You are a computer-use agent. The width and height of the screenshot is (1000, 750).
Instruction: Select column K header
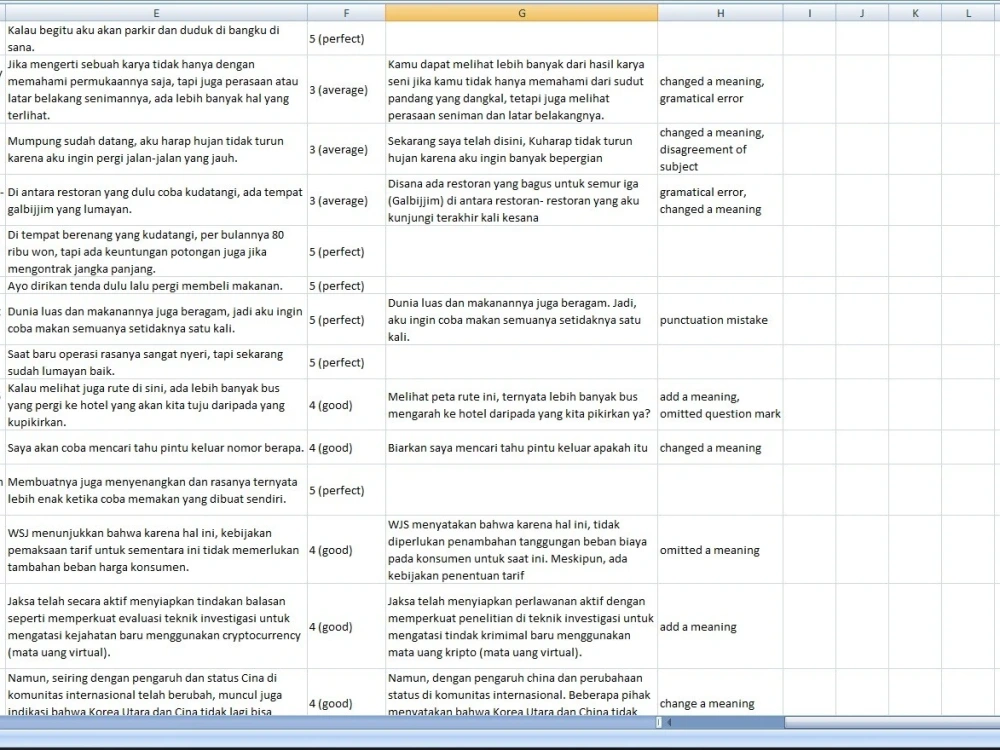click(x=915, y=13)
